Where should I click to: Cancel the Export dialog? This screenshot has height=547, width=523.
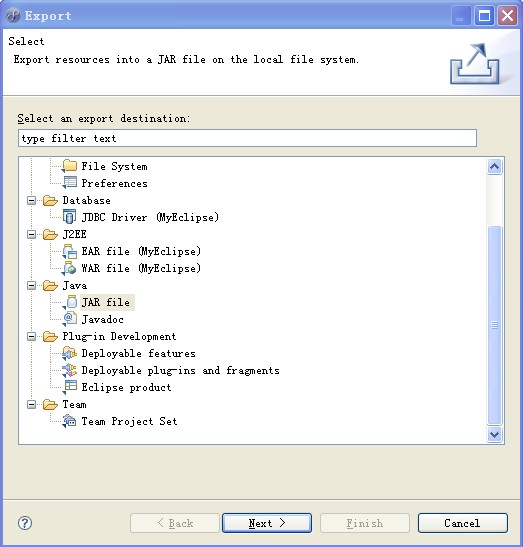pos(463,523)
